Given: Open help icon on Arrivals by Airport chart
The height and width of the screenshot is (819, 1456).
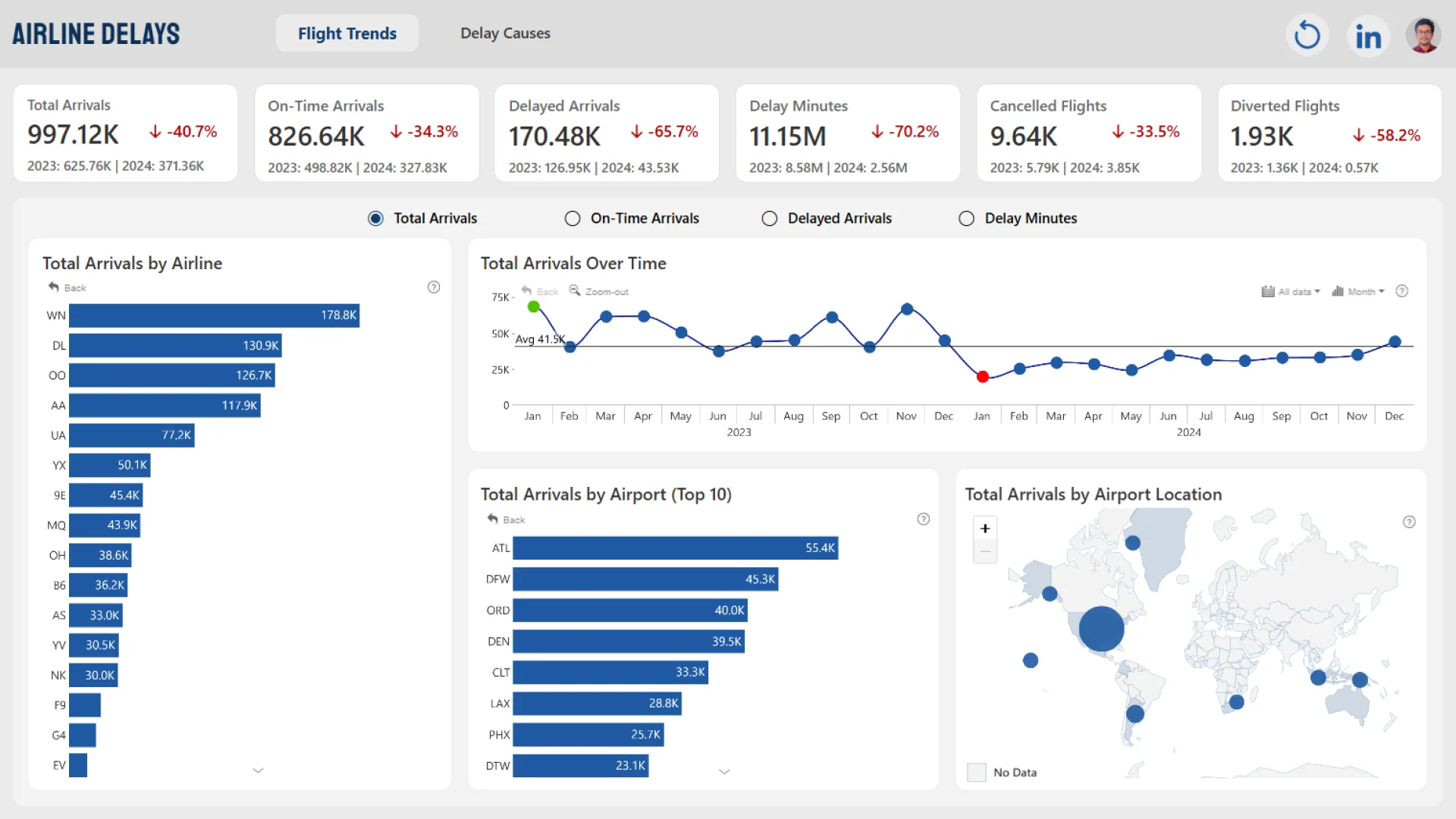Looking at the screenshot, I should [924, 519].
